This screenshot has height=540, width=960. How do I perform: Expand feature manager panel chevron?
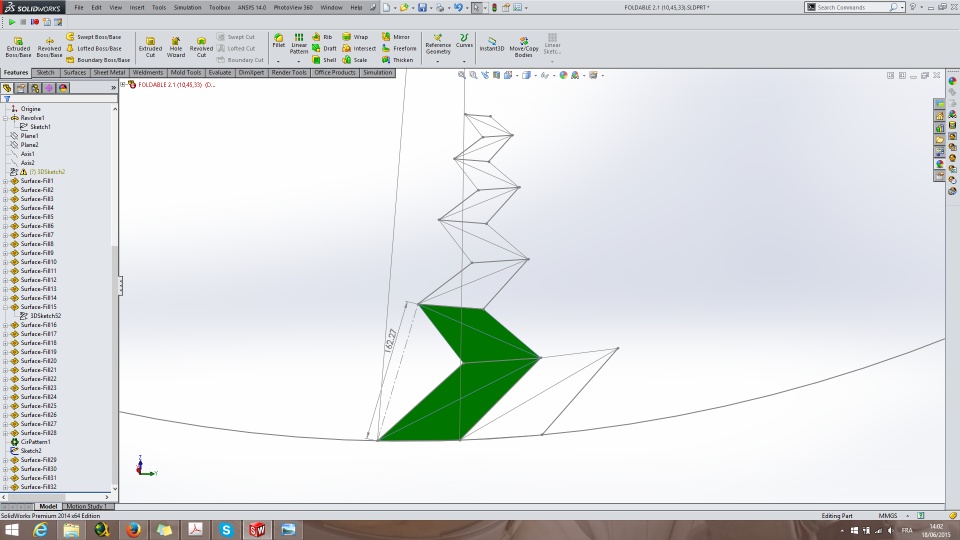tap(113, 88)
